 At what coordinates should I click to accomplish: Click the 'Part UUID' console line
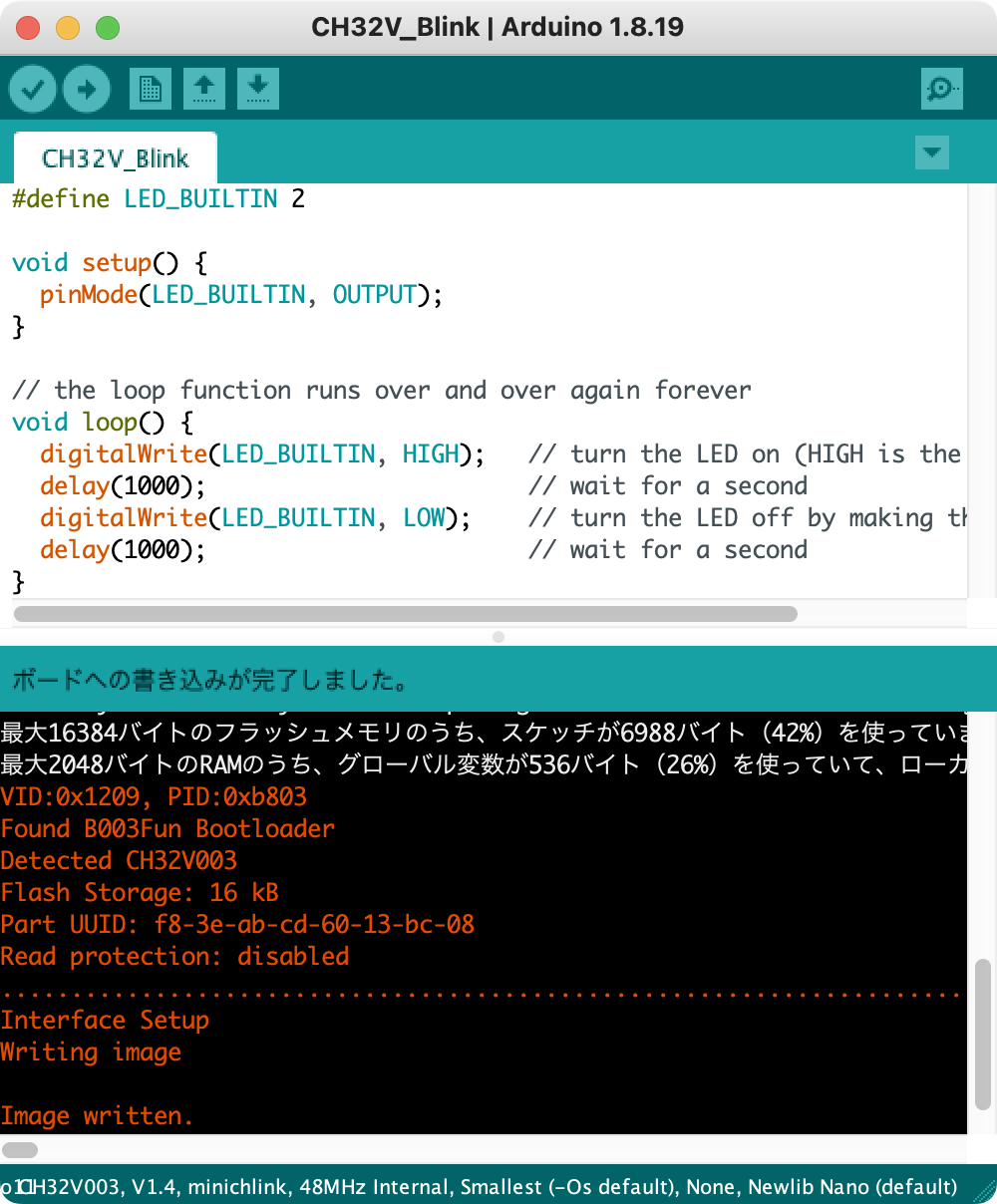click(x=237, y=924)
